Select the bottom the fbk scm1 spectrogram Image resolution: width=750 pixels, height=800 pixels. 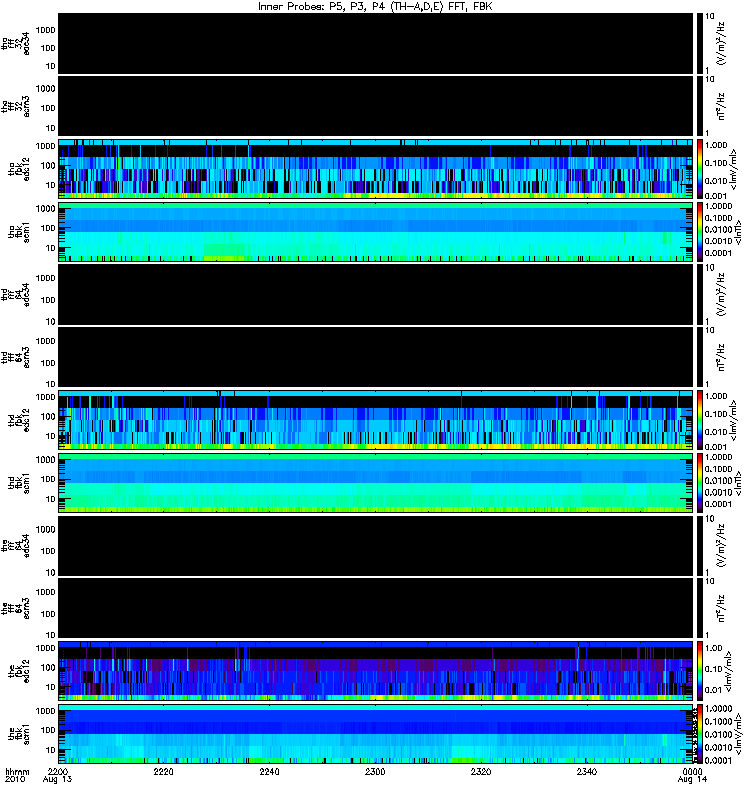[376, 734]
